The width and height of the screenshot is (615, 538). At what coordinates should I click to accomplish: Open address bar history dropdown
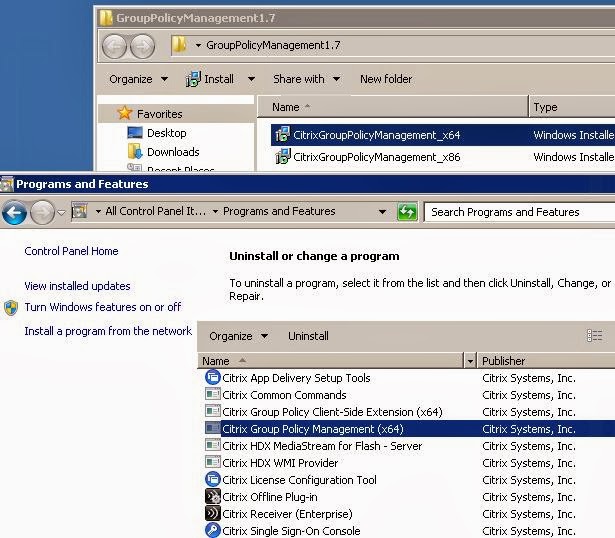pyautogui.click(x=382, y=212)
